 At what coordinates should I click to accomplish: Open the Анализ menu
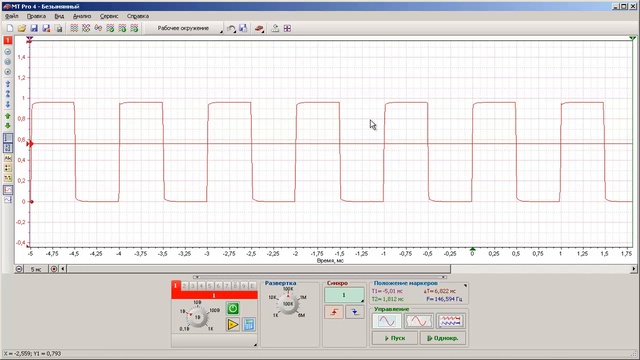point(82,16)
